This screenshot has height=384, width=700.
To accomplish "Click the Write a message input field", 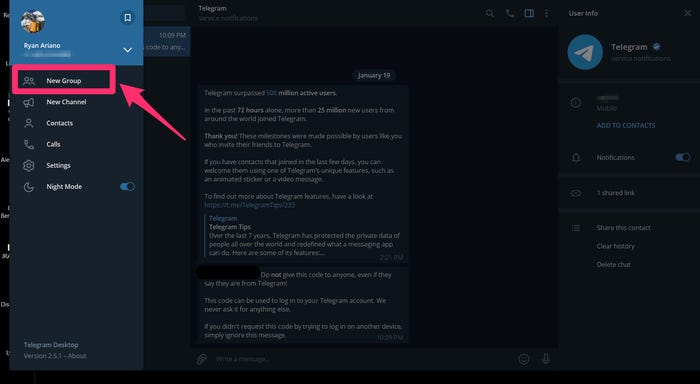I will (362, 359).
